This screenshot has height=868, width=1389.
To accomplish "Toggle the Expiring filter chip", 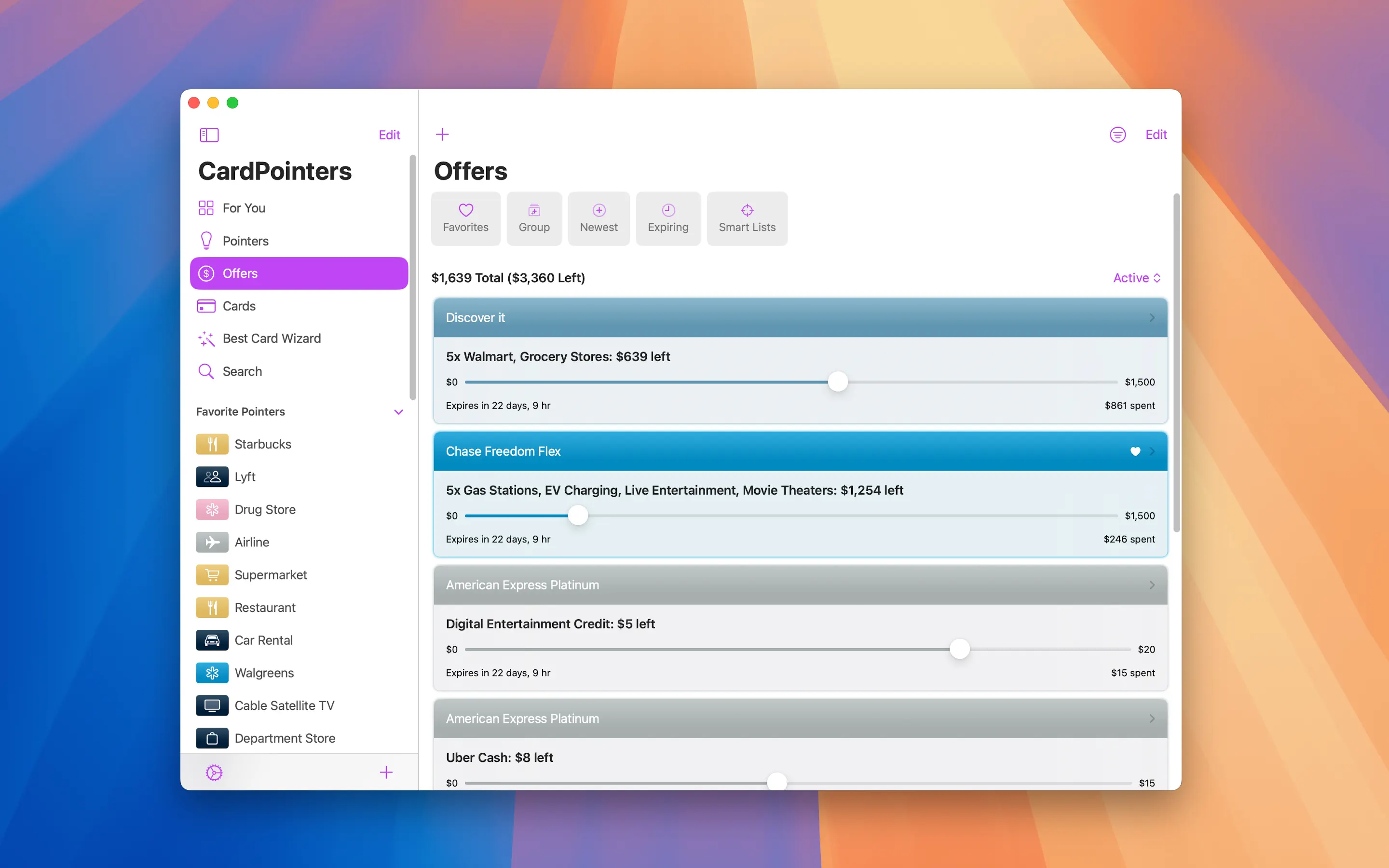I will 667,219.
